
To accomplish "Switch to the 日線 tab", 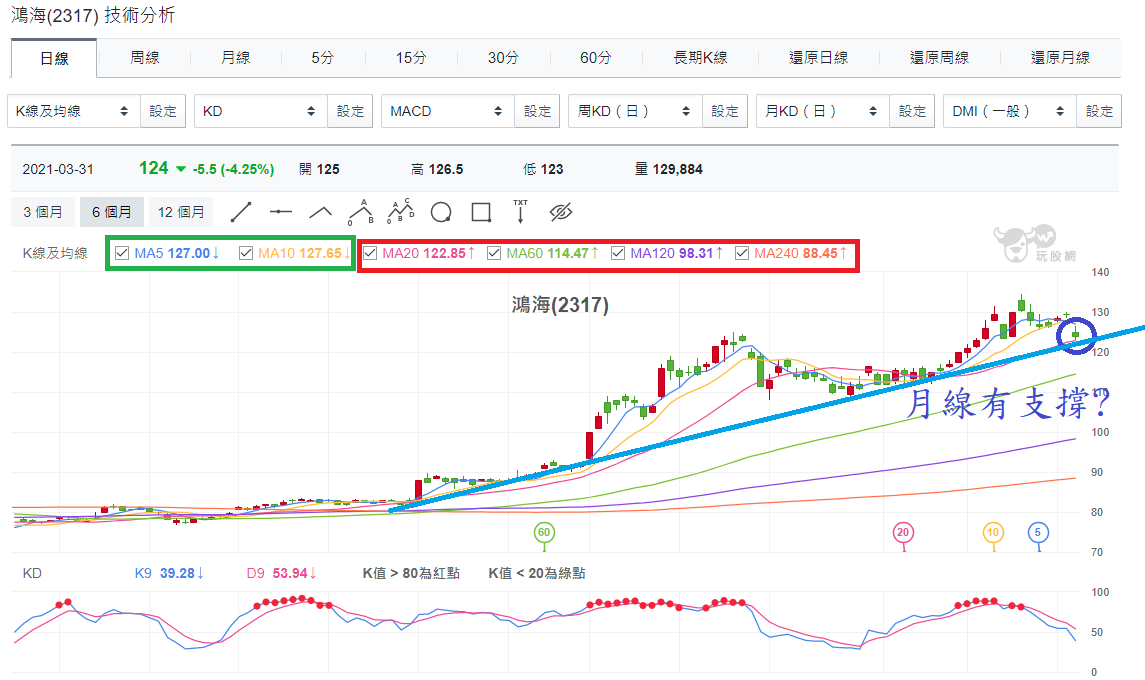I will [54, 58].
